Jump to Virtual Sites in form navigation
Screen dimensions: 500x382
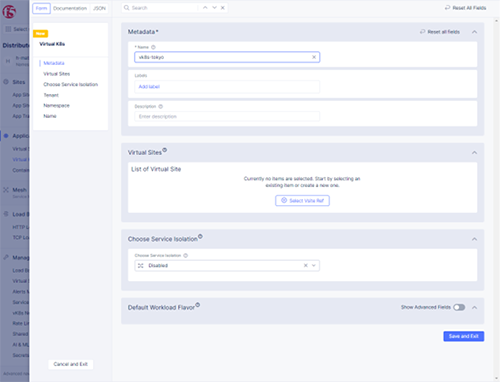click(x=57, y=74)
